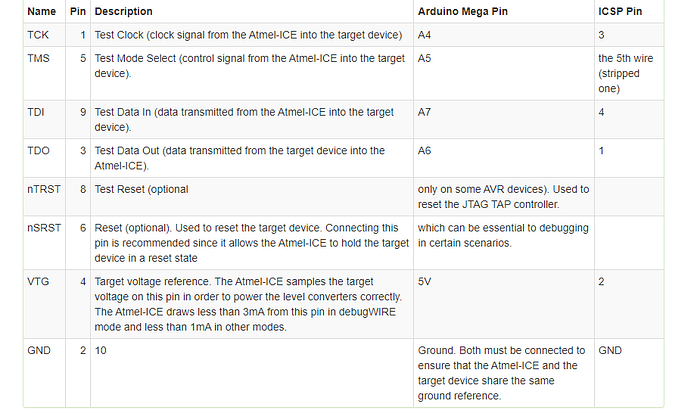The image size is (700, 419).
Task: Select the nTRST name cell
Action: click(43, 189)
